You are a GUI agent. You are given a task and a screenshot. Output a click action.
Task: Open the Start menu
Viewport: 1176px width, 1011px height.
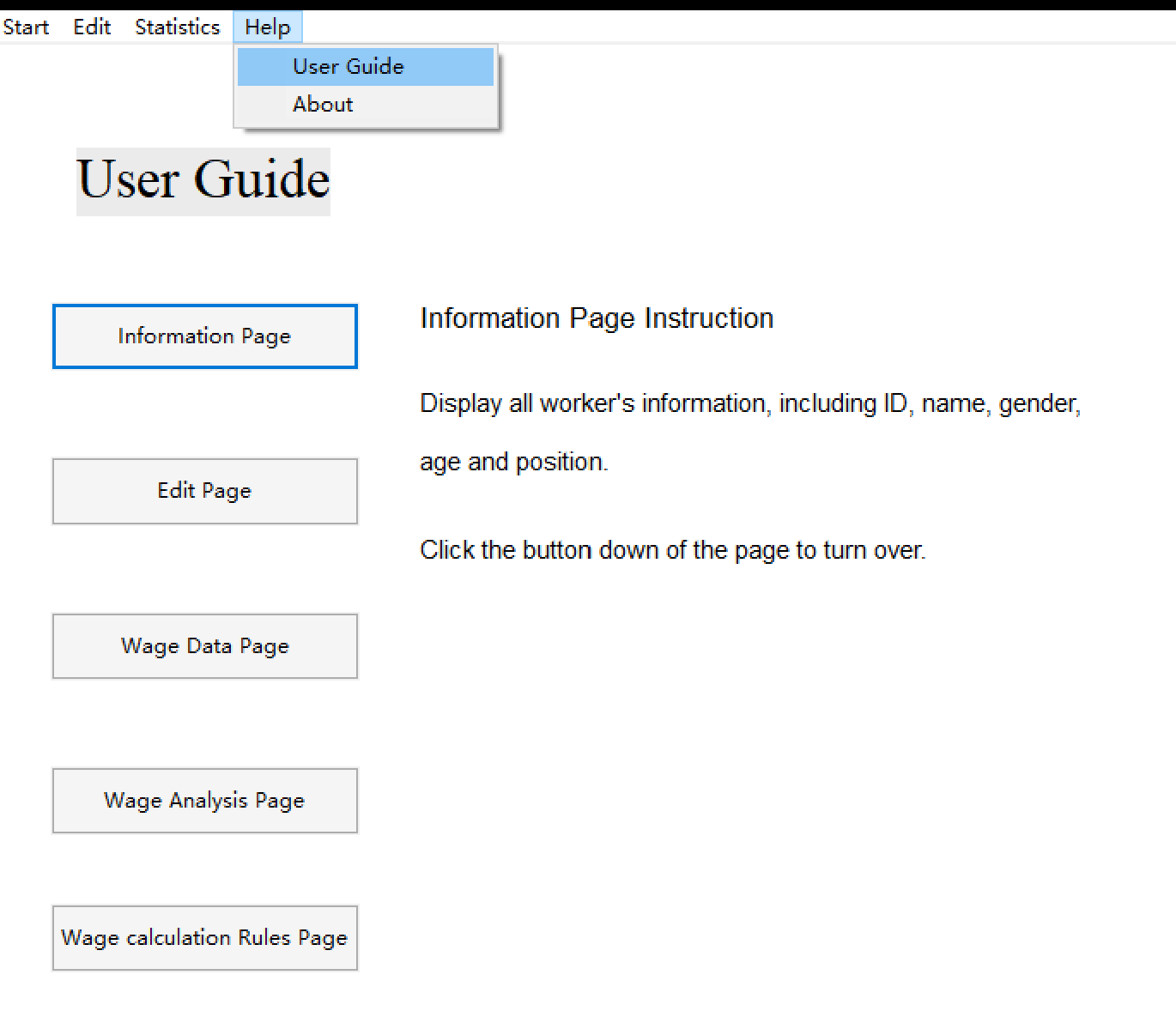pyautogui.click(x=26, y=26)
